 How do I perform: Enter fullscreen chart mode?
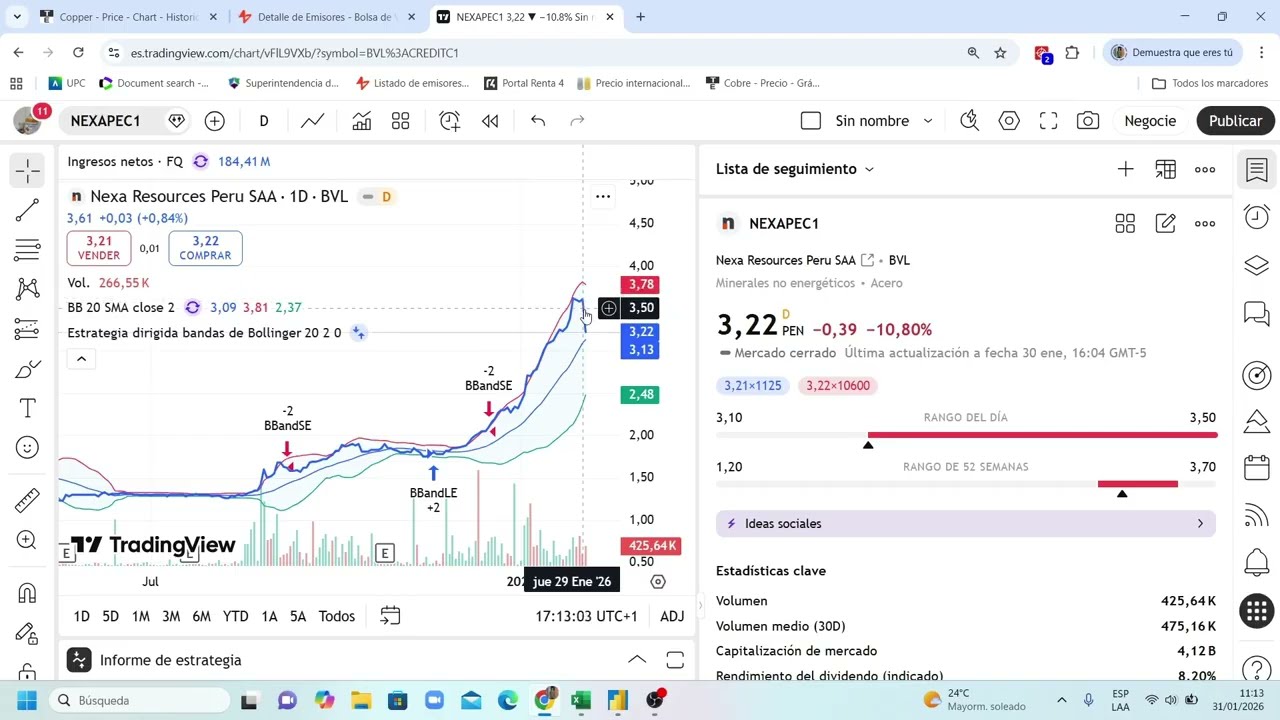pyautogui.click(x=1048, y=121)
